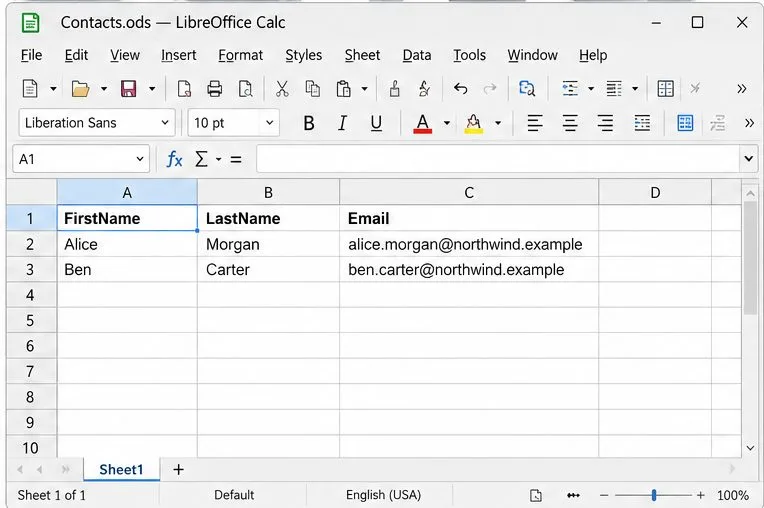Click the Sort rows icon
The height and width of the screenshot is (508, 764).
click(x=570, y=89)
